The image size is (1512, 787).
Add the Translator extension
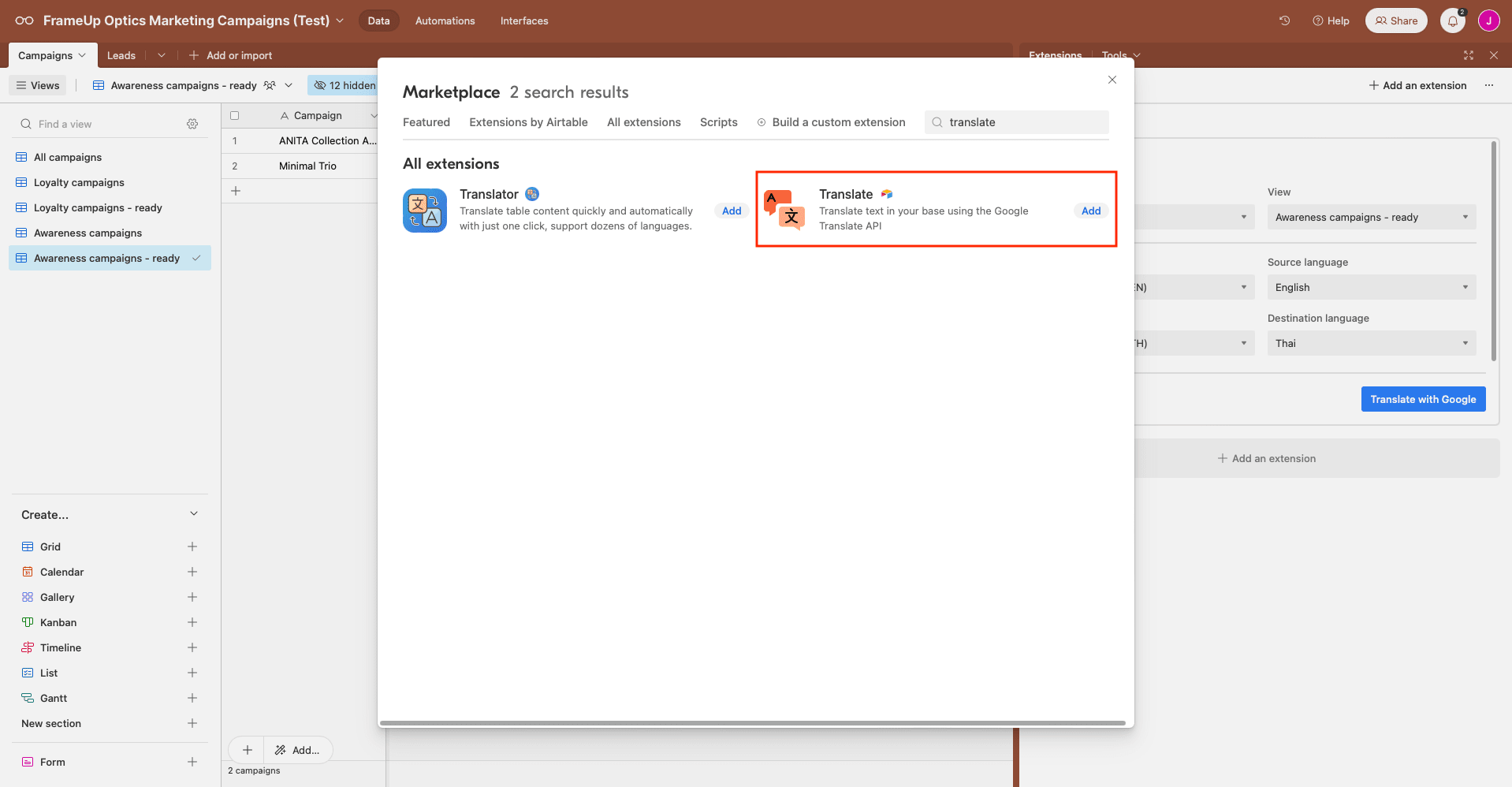click(731, 211)
